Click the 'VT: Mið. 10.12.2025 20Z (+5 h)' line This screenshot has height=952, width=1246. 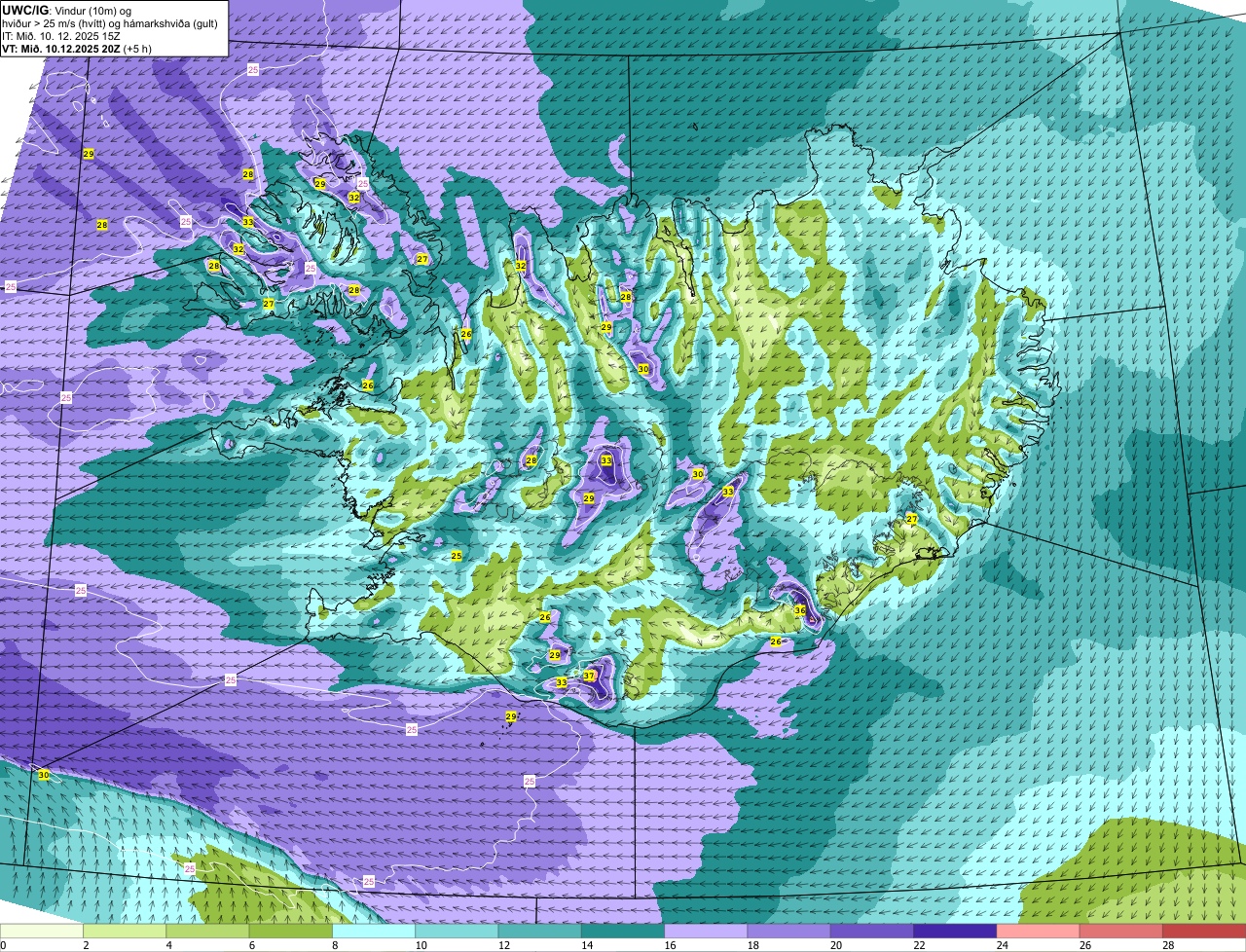click(77, 49)
